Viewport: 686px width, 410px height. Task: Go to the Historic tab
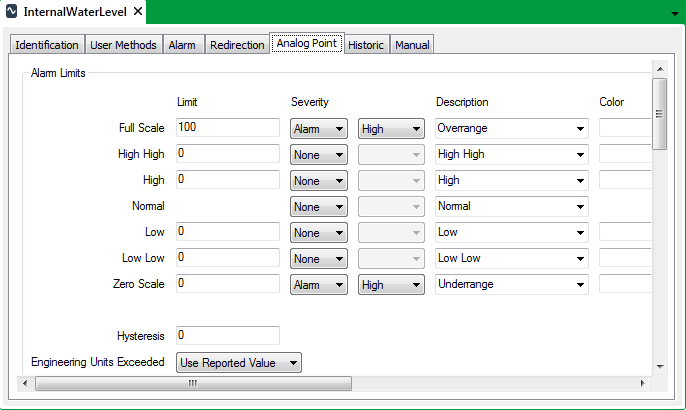coord(365,45)
